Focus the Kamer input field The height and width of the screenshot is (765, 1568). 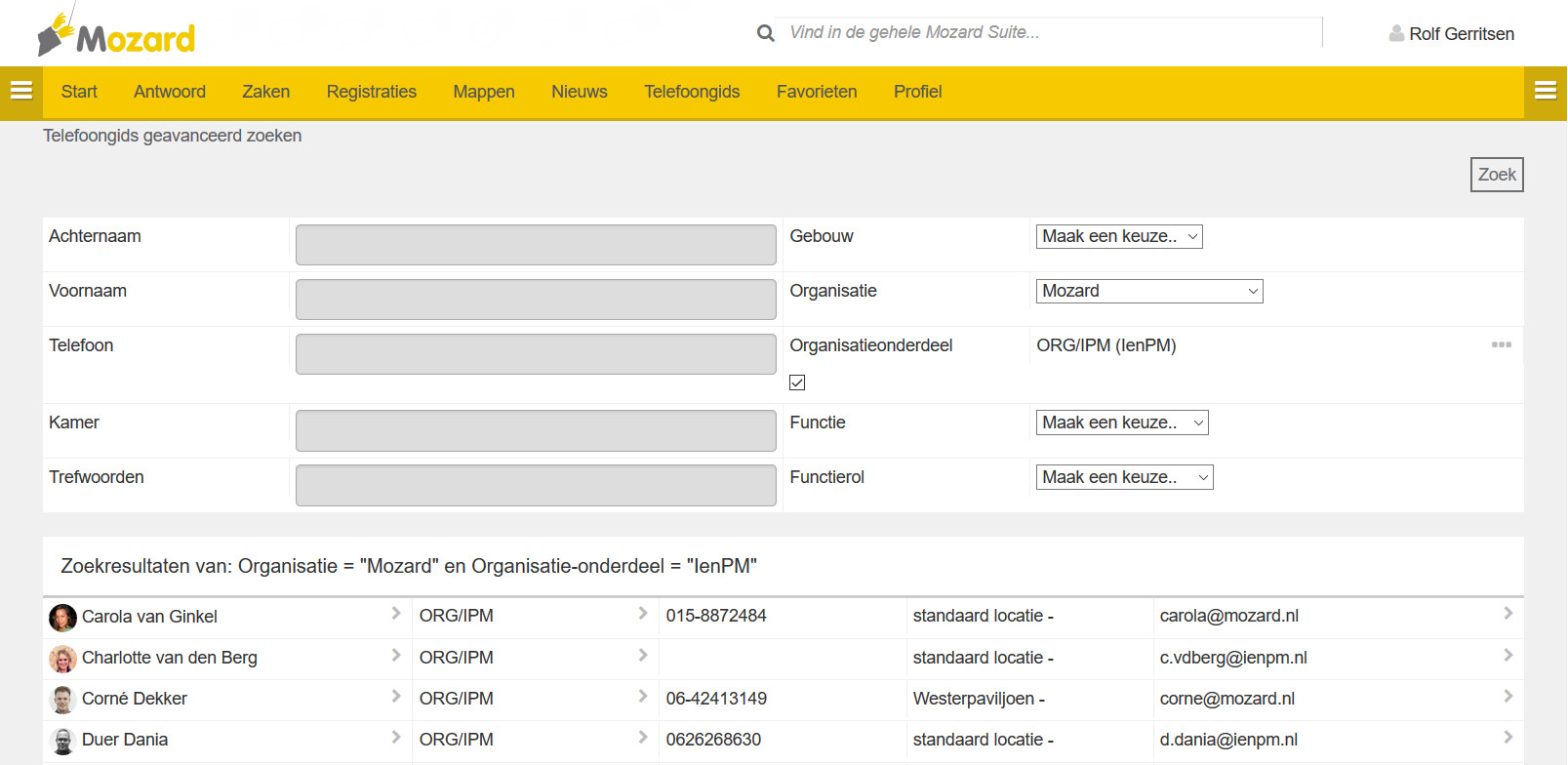click(536, 430)
